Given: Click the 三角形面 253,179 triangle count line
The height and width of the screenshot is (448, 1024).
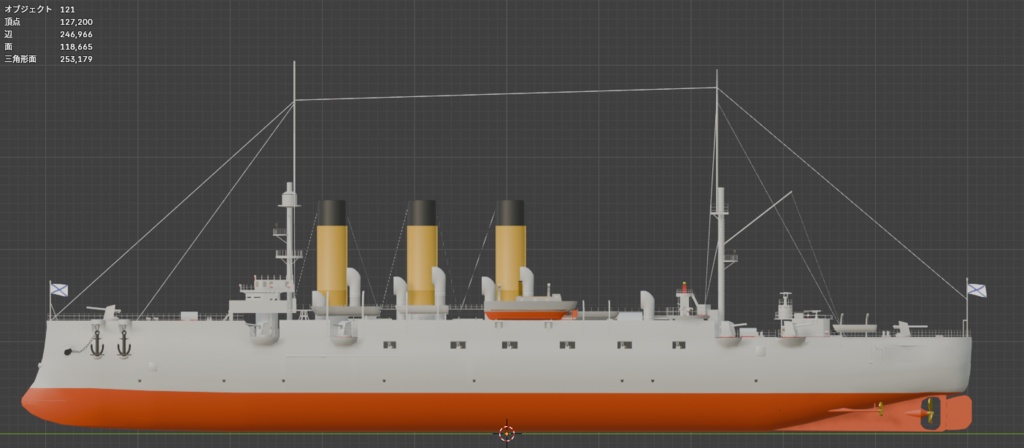Looking at the screenshot, I should coord(48,59).
